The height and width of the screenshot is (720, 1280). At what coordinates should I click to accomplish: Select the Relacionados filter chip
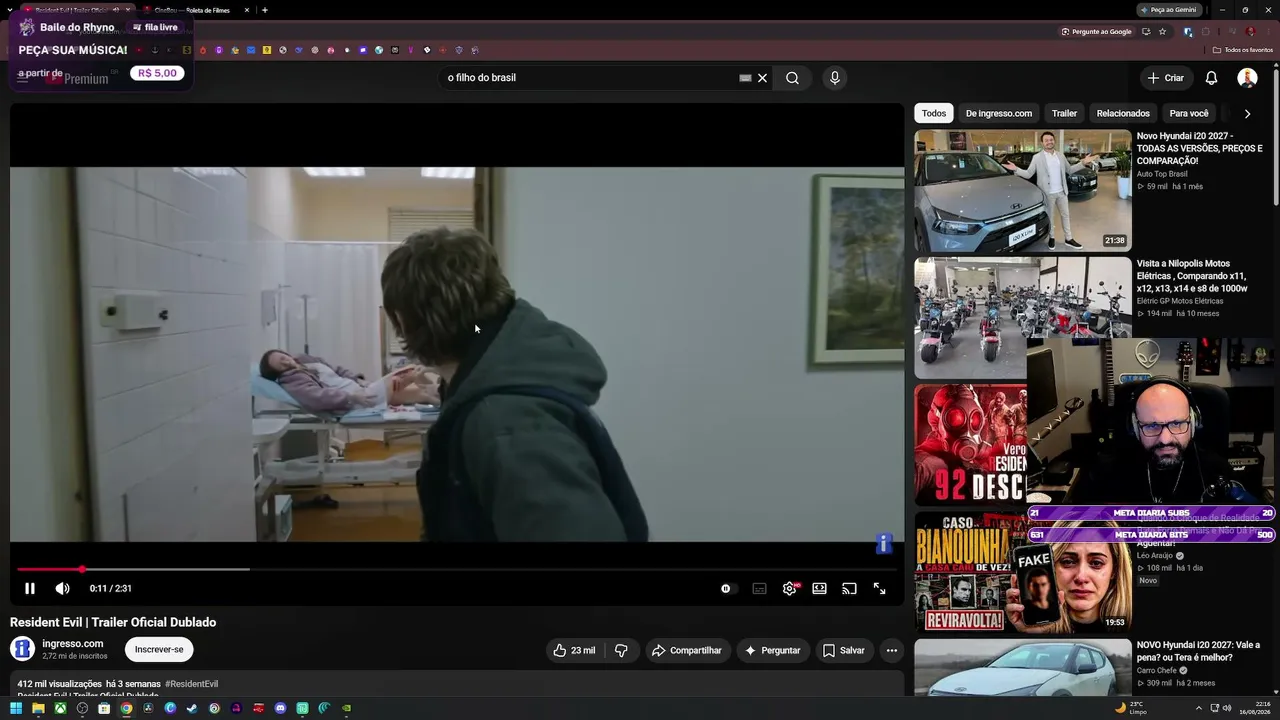1123,113
